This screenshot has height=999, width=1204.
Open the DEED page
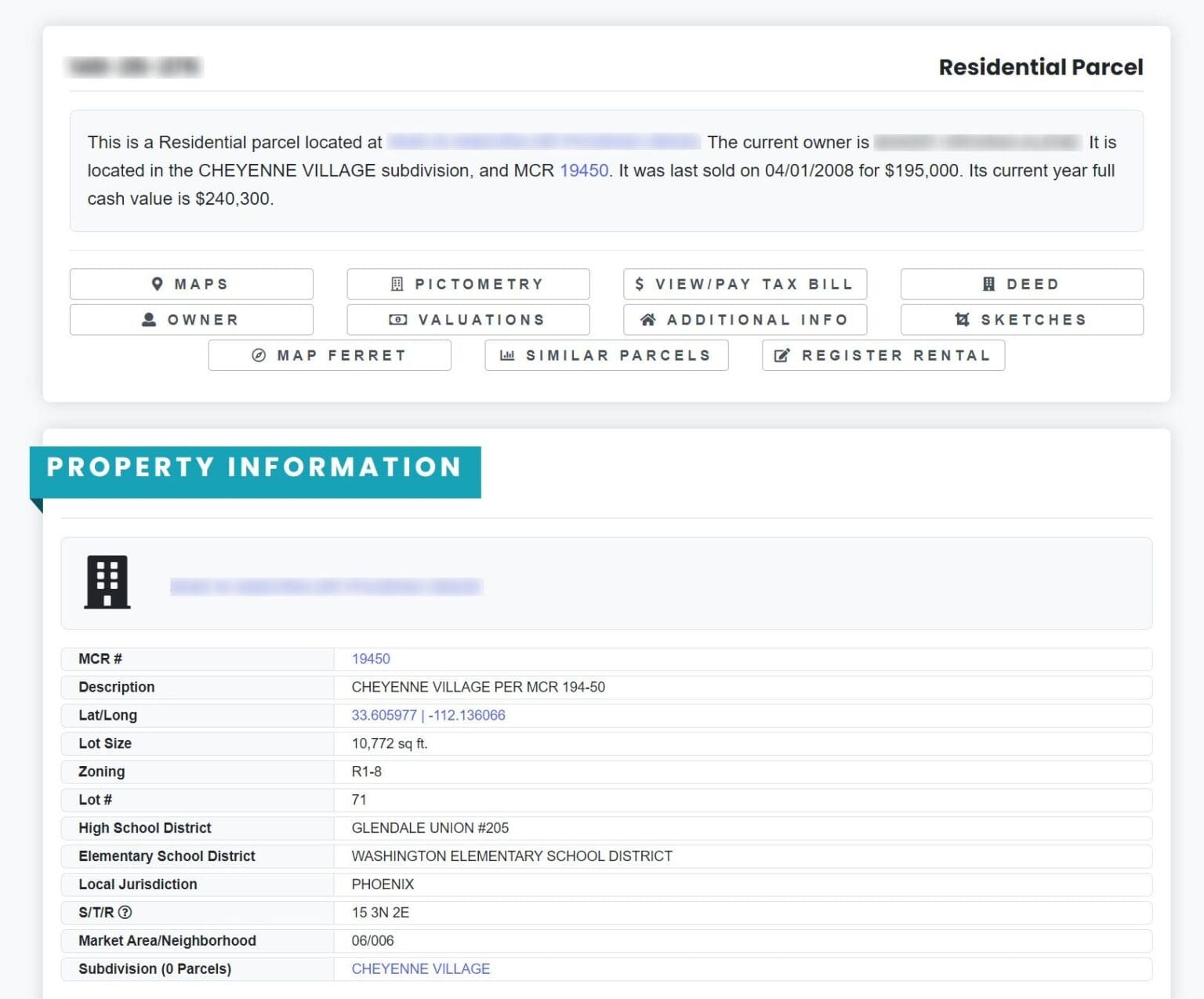click(x=1021, y=284)
